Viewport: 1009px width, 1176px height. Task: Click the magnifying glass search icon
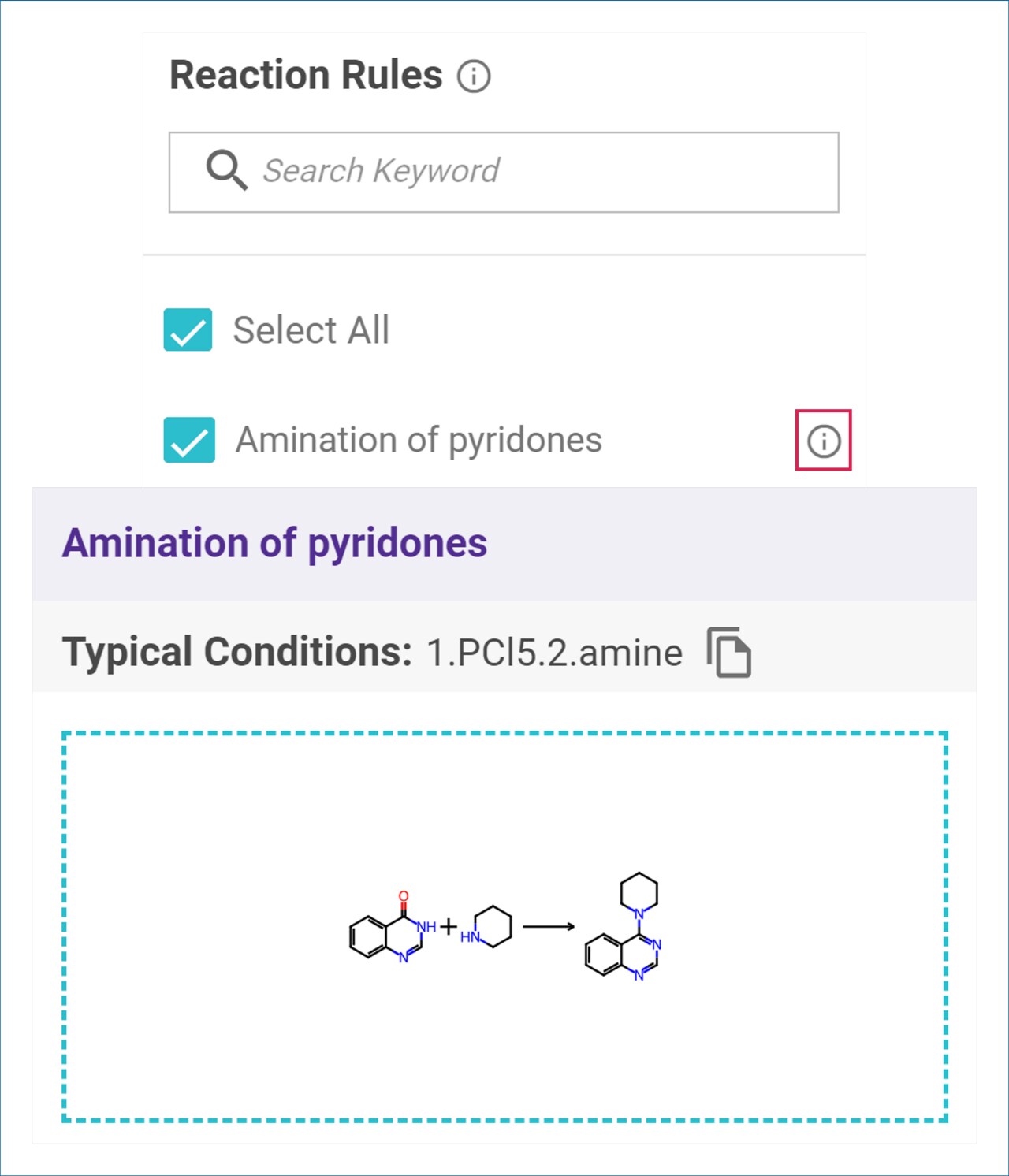(x=226, y=170)
